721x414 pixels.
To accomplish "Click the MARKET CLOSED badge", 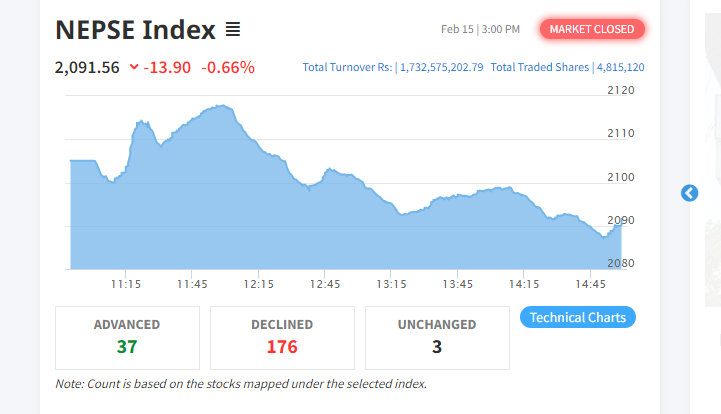I will (592, 29).
